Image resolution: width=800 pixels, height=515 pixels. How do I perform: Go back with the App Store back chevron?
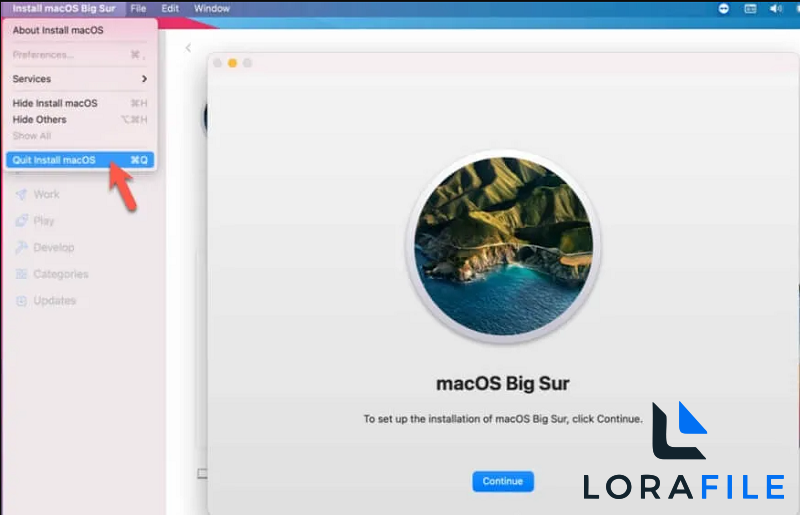click(x=188, y=48)
